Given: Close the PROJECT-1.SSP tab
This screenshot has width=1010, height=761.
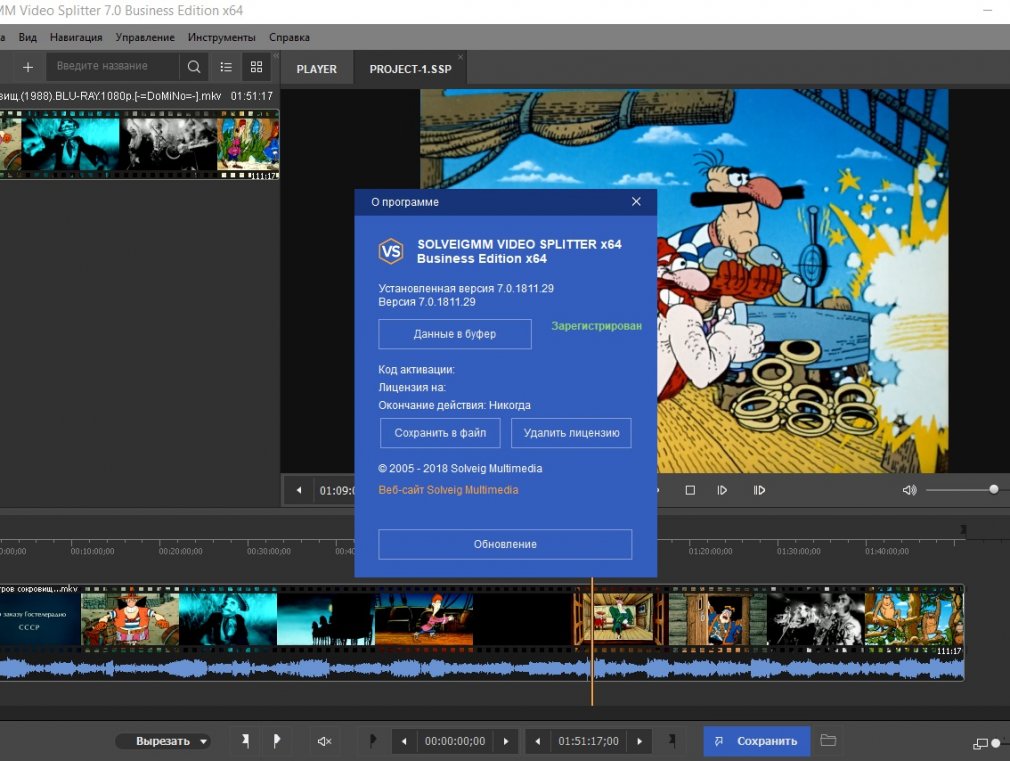Looking at the screenshot, I should click(460, 57).
